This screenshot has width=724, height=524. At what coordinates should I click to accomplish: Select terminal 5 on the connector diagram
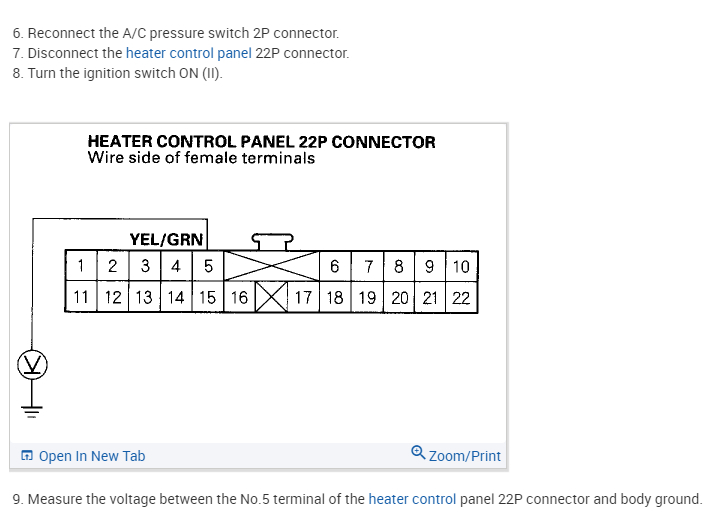click(208, 266)
